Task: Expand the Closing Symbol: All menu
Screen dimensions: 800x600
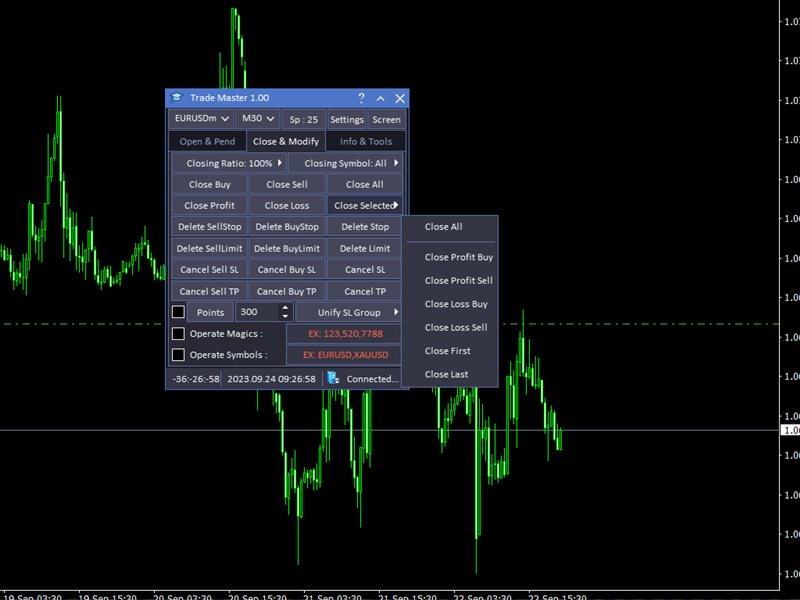Action: 346,163
